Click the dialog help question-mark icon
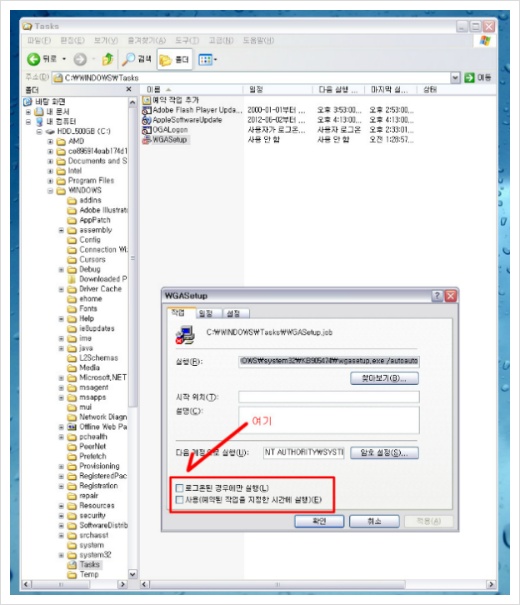Viewport: 520px width, 605px height. [437, 296]
